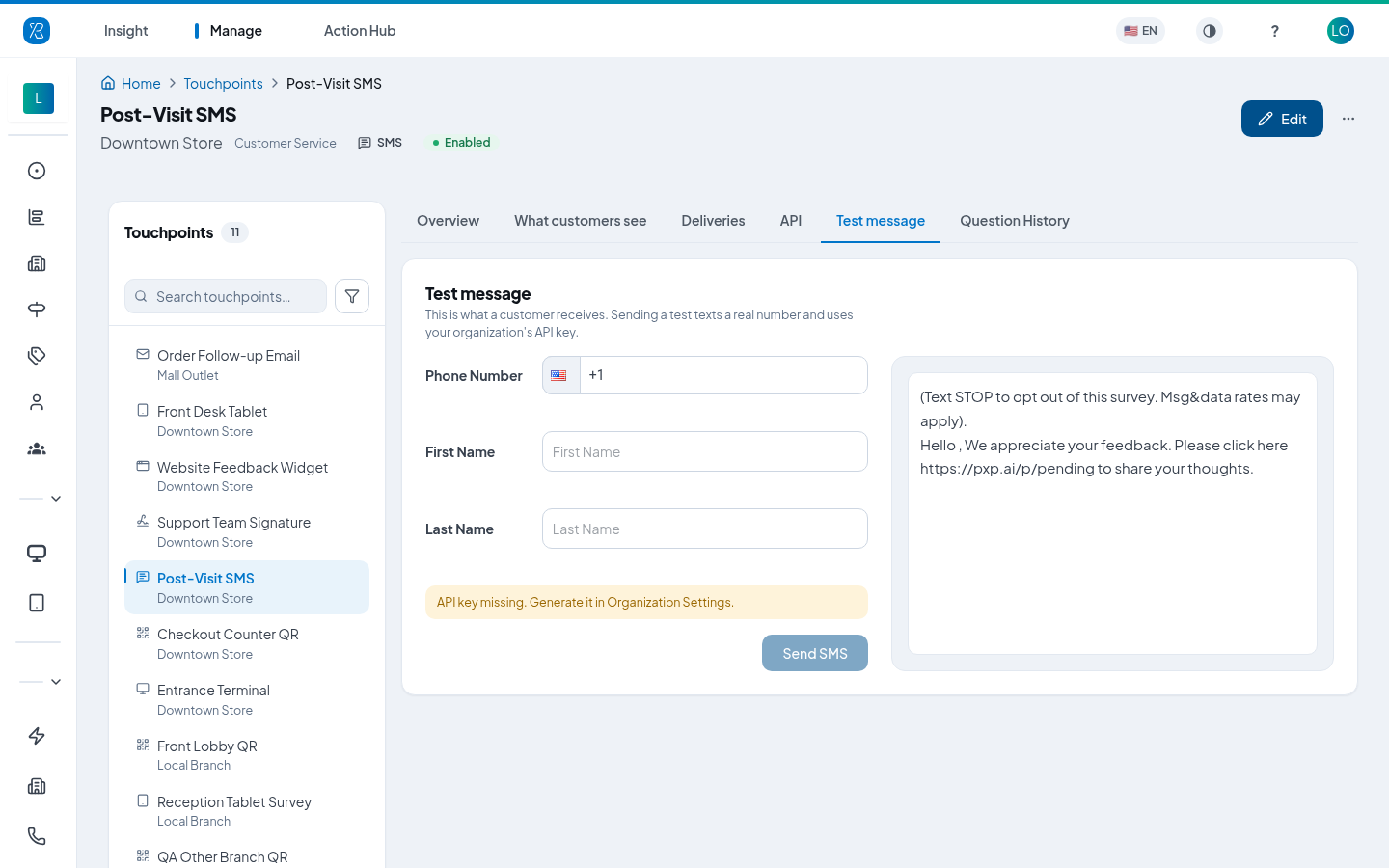1389x868 pixels.
Task: Select the user group sidebar icon
Action: pyautogui.click(x=37, y=448)
